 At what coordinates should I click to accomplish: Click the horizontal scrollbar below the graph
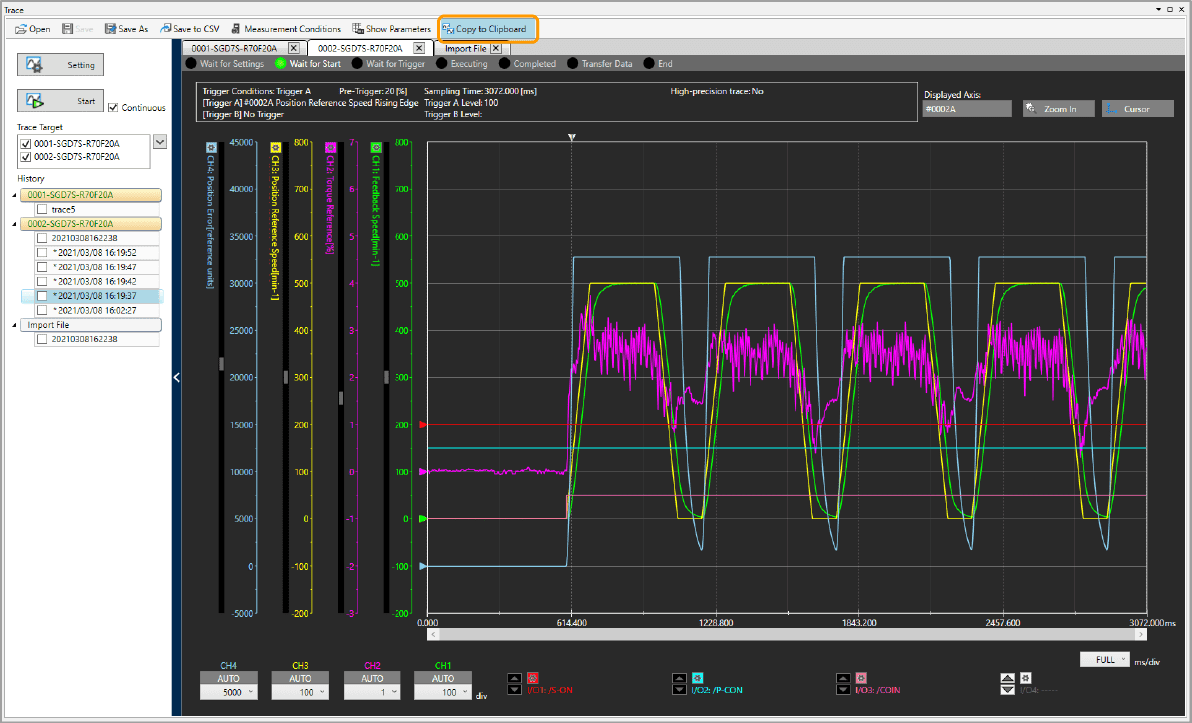pyautogui.click(x=787, y=634)
